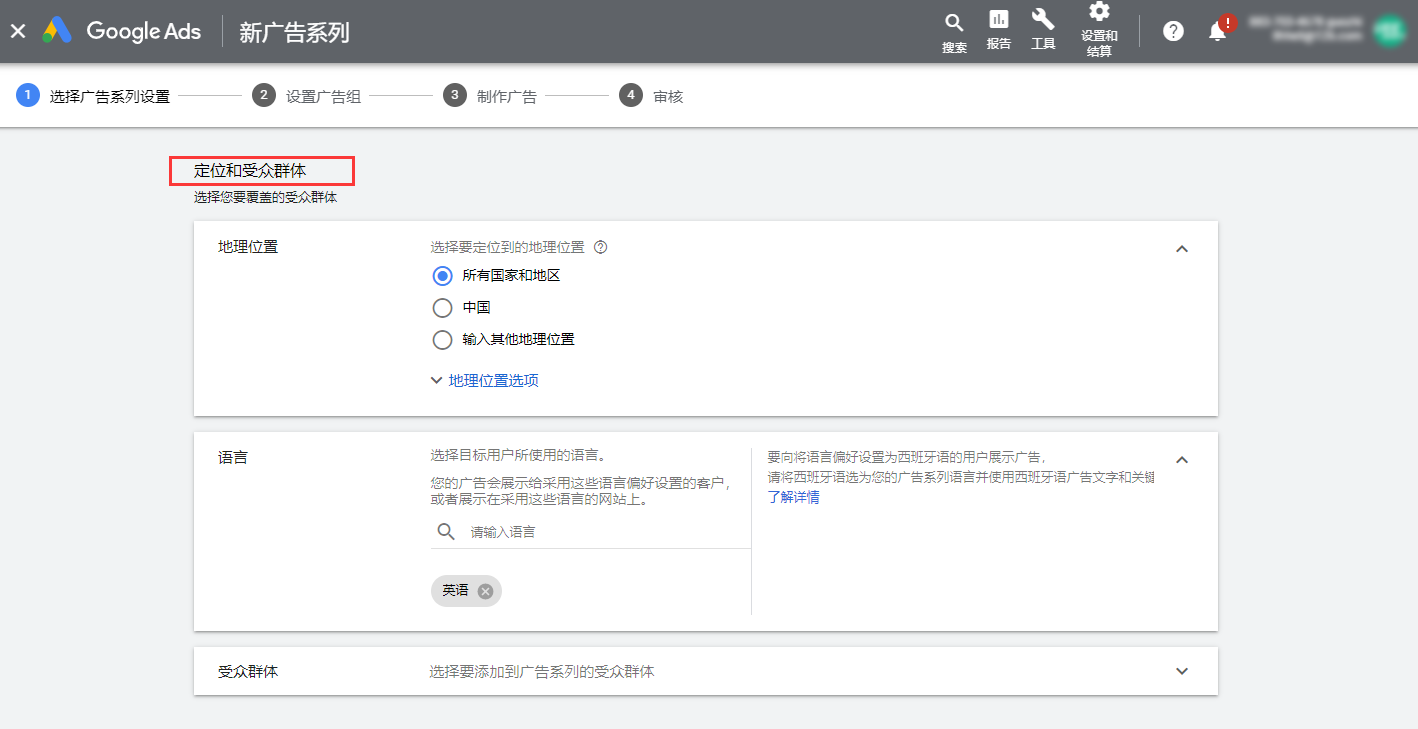Open the Reports chart icon
The image size is (1418, 729).
pyautogui.click(x=998, y=20)
